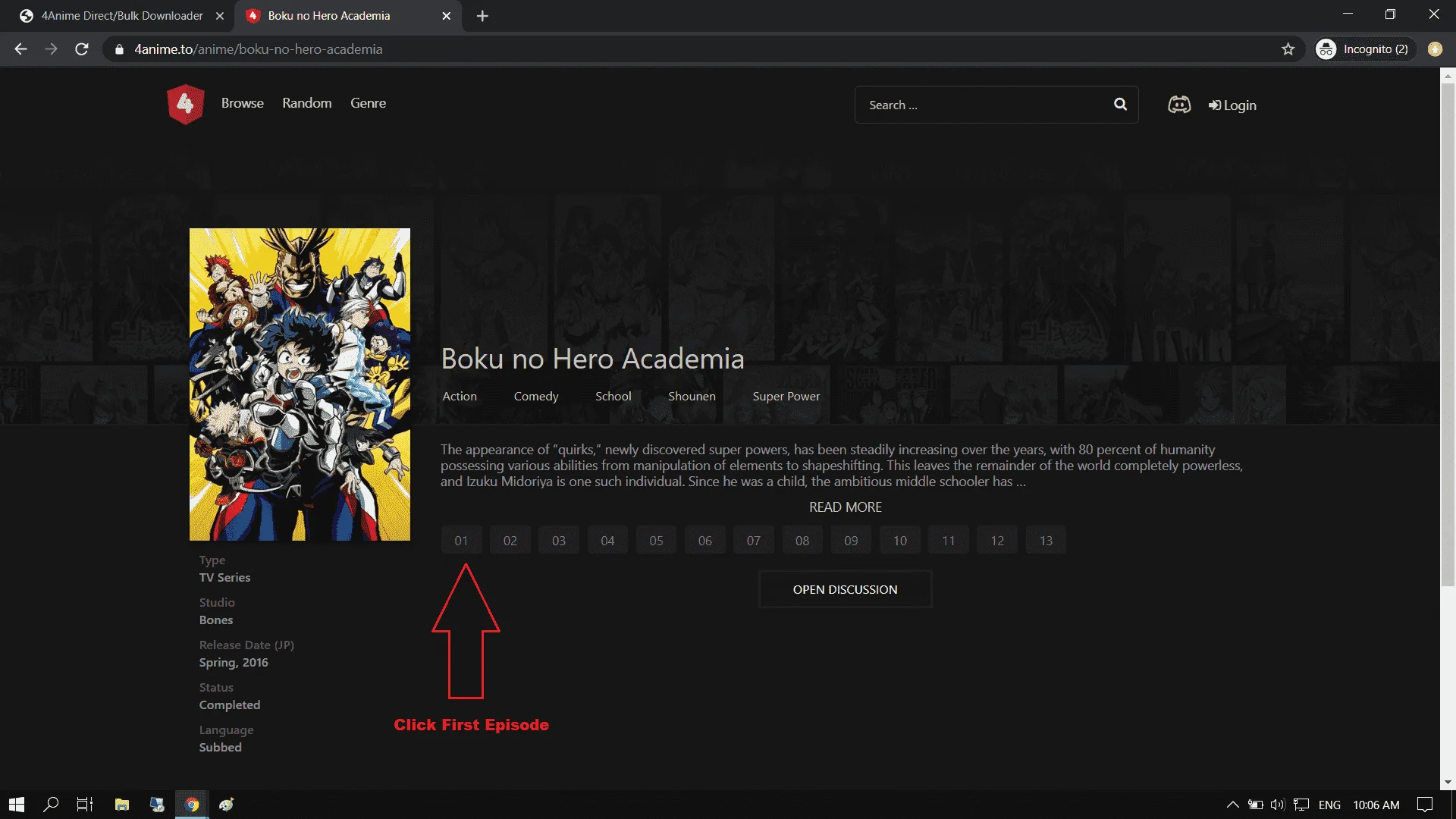Close the 4Anime Direct/Bulk Downloader tab
This screenshot has width=1456, height=819.
(x=220, y=16)
